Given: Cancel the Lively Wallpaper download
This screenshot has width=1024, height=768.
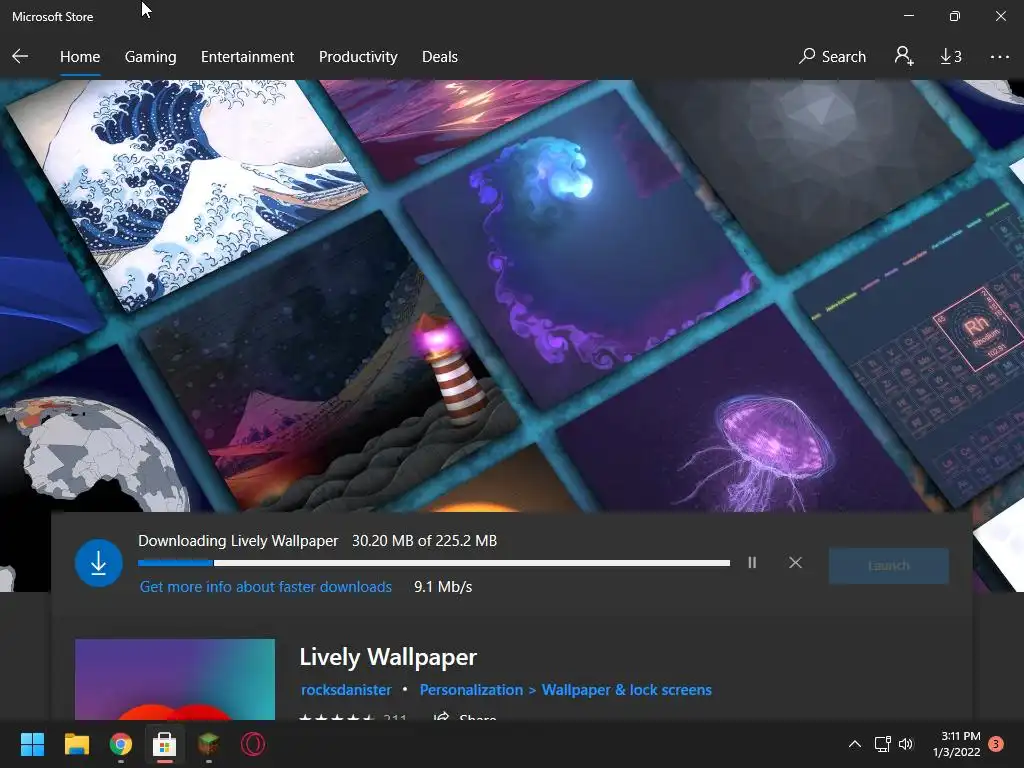Looking at the screenshot, I should pyautogui.click(x=795, y=562).
